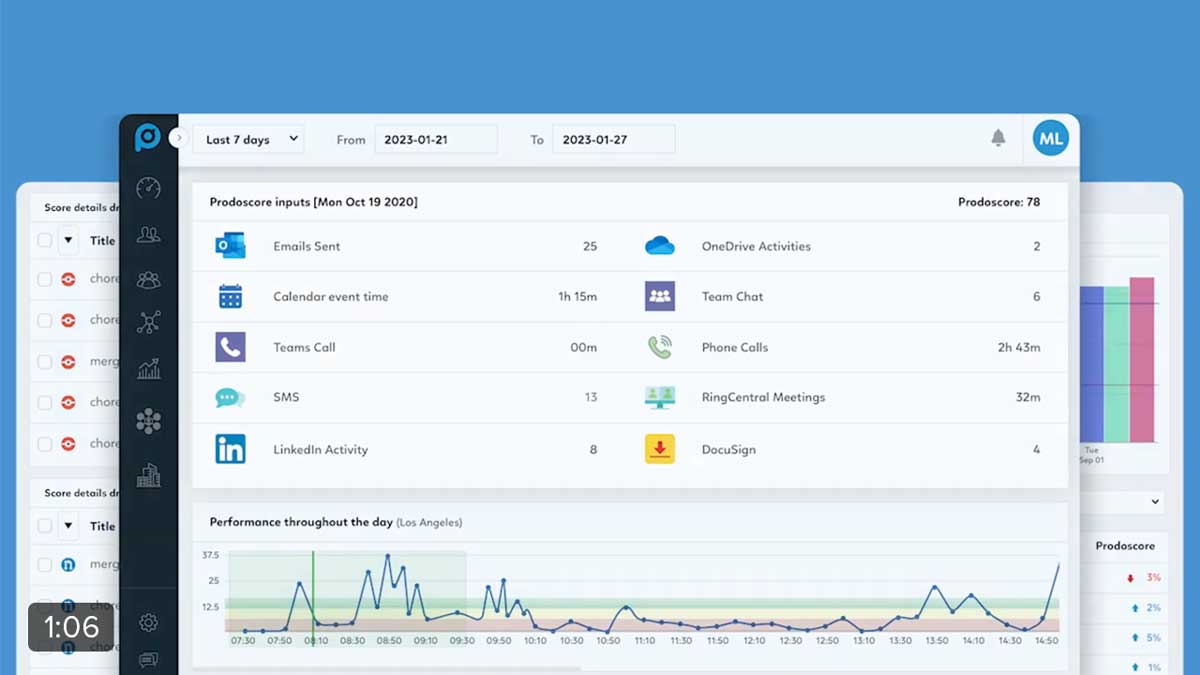This screenshot has height=675, width=1200.
Task: Click the Performance throughout the day heading
Action: pos(300,522)
